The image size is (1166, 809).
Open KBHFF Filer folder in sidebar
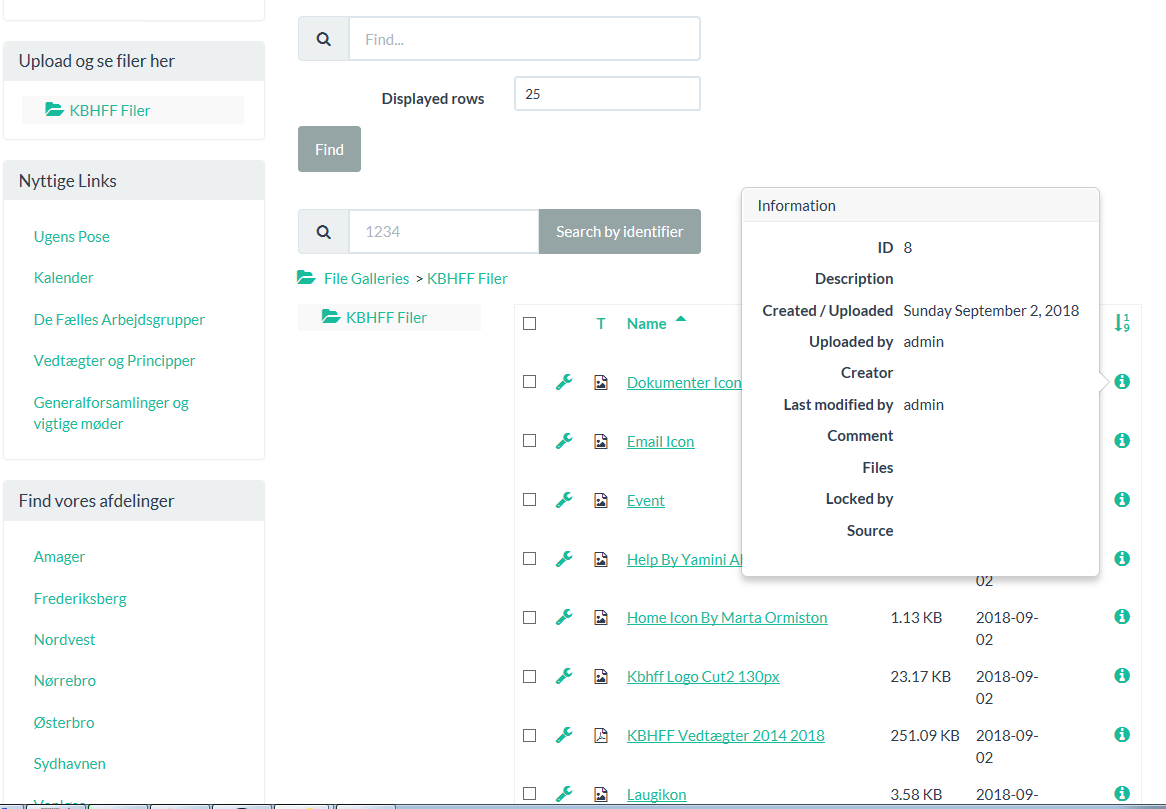point(109,110)
